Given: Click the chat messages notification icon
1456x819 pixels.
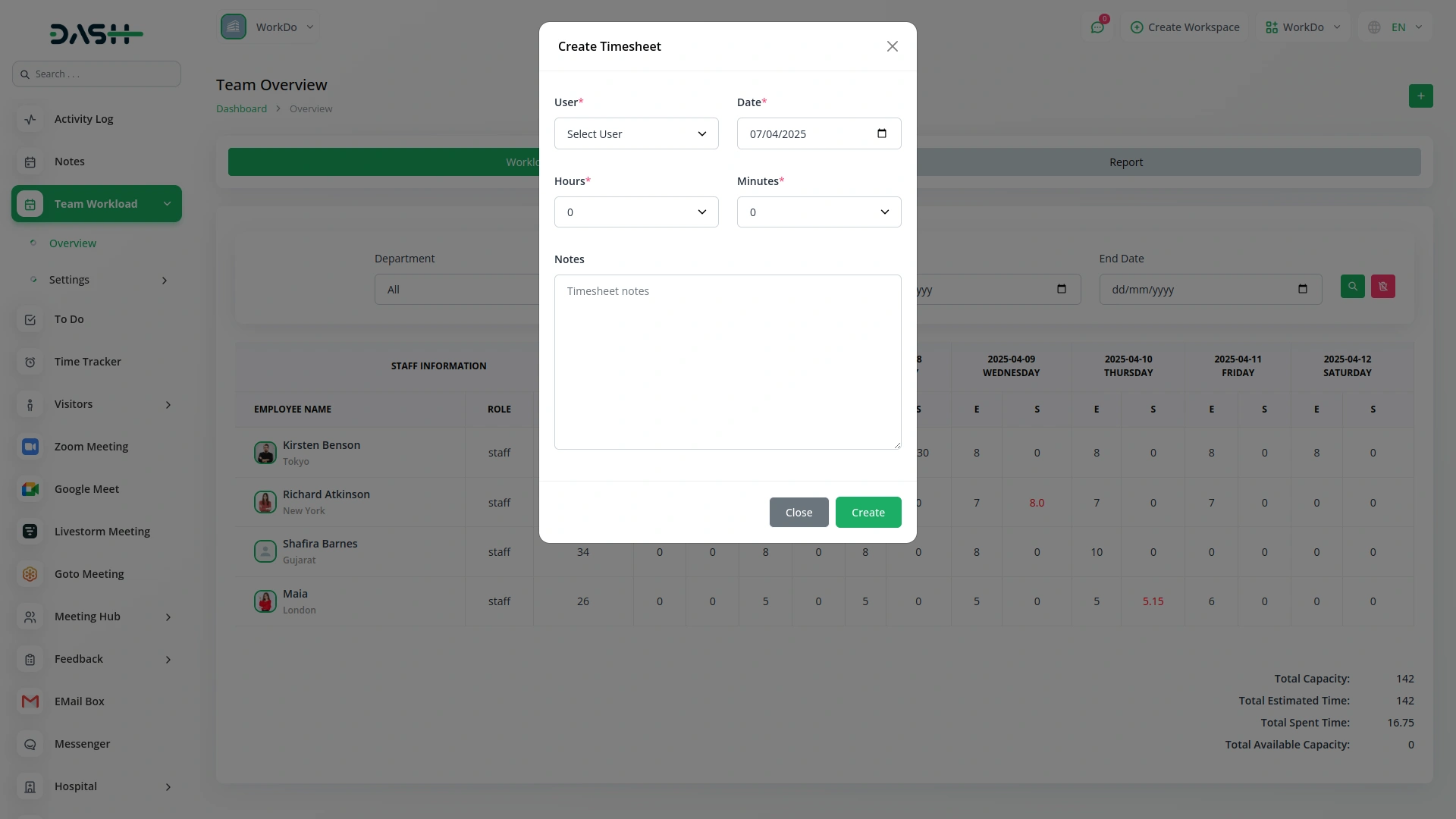Looking at the screenshot, I should tap(1097, 27).
